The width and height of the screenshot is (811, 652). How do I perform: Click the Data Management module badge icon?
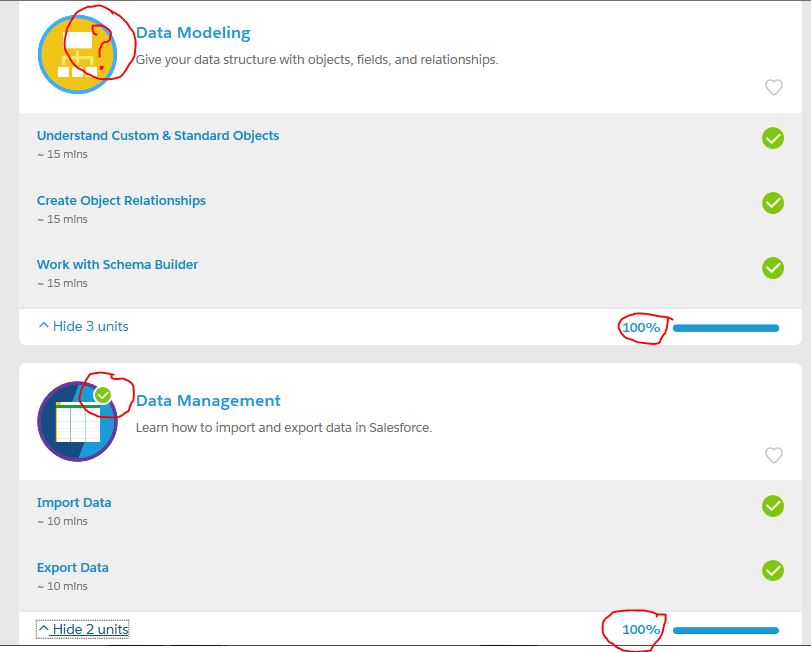pyautogui.click(x=77, y=421)
